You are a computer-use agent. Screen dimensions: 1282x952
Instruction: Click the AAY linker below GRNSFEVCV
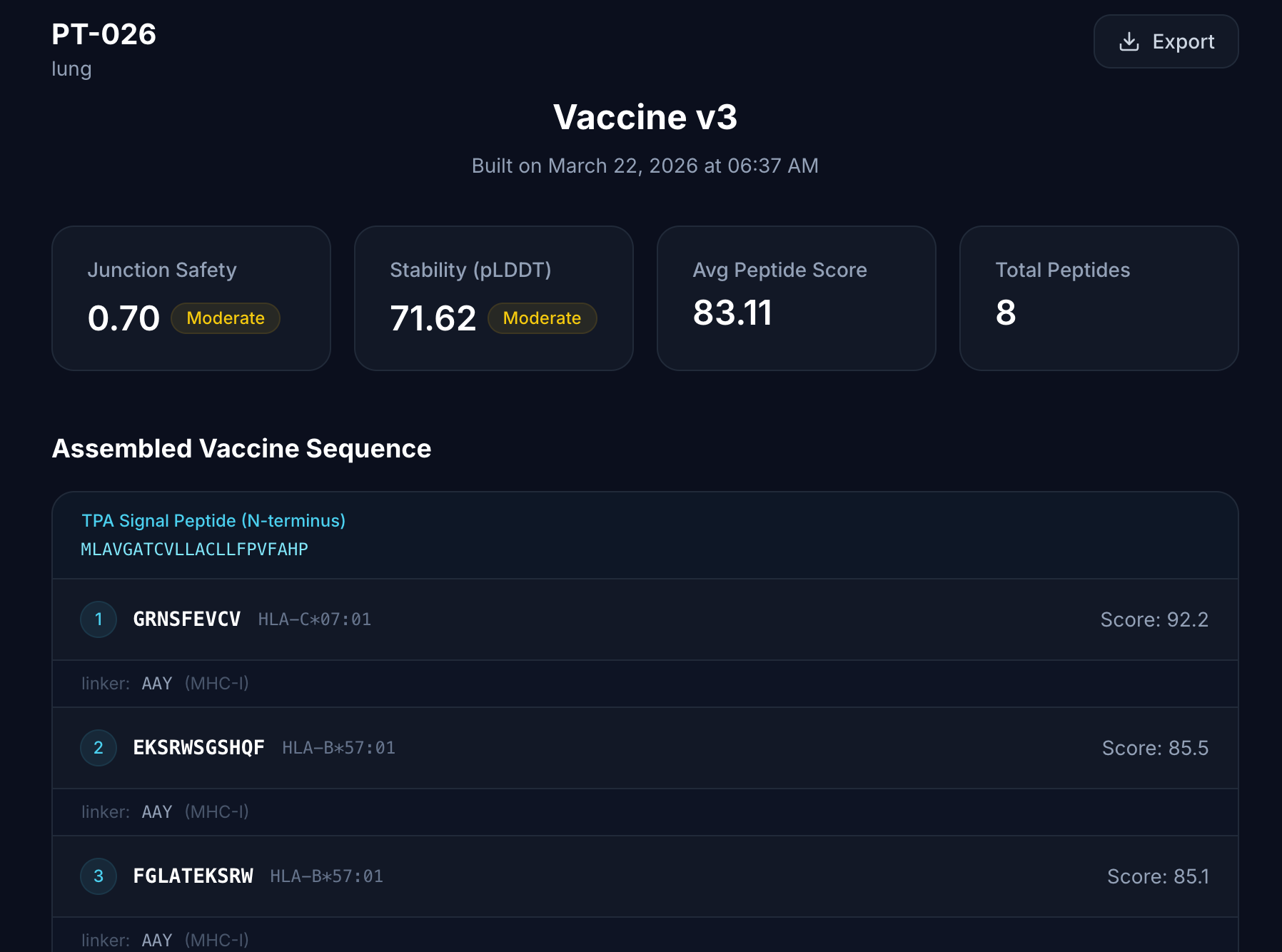(157, 684)
